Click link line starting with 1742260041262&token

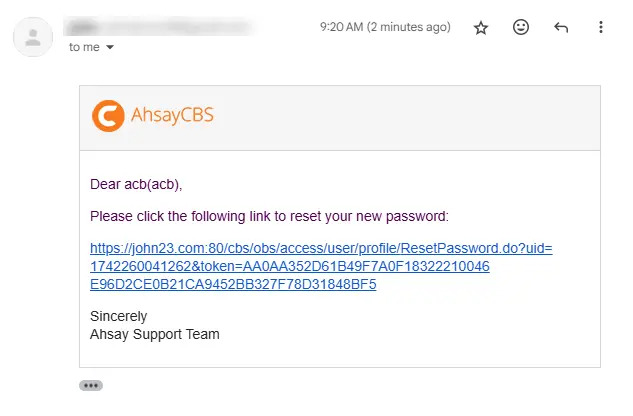(x=289, y=266)
